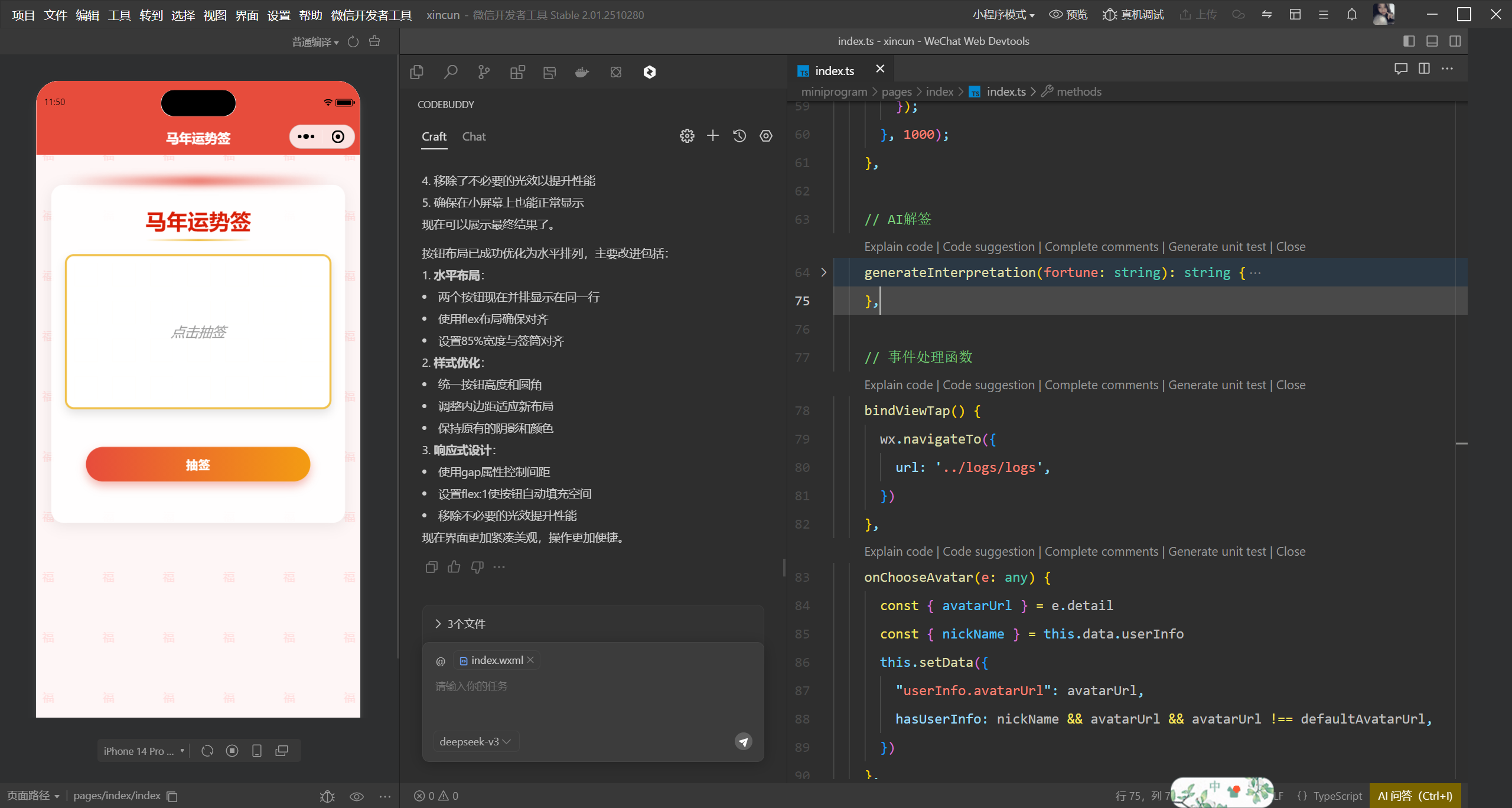Expand the 3个文件 file list

click(461, 624)
